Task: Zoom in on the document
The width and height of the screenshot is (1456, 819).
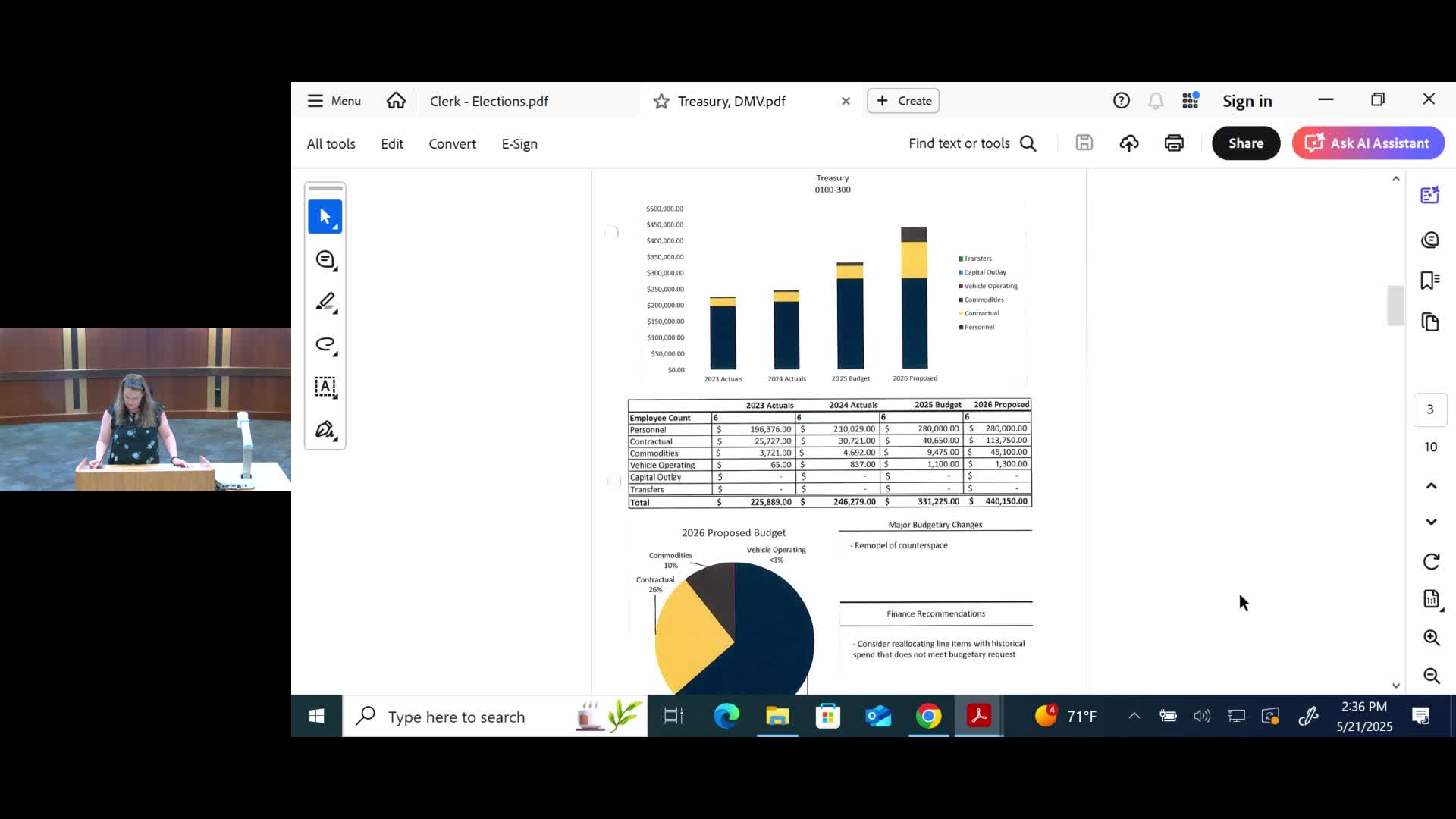Action: click(1431, 638)
